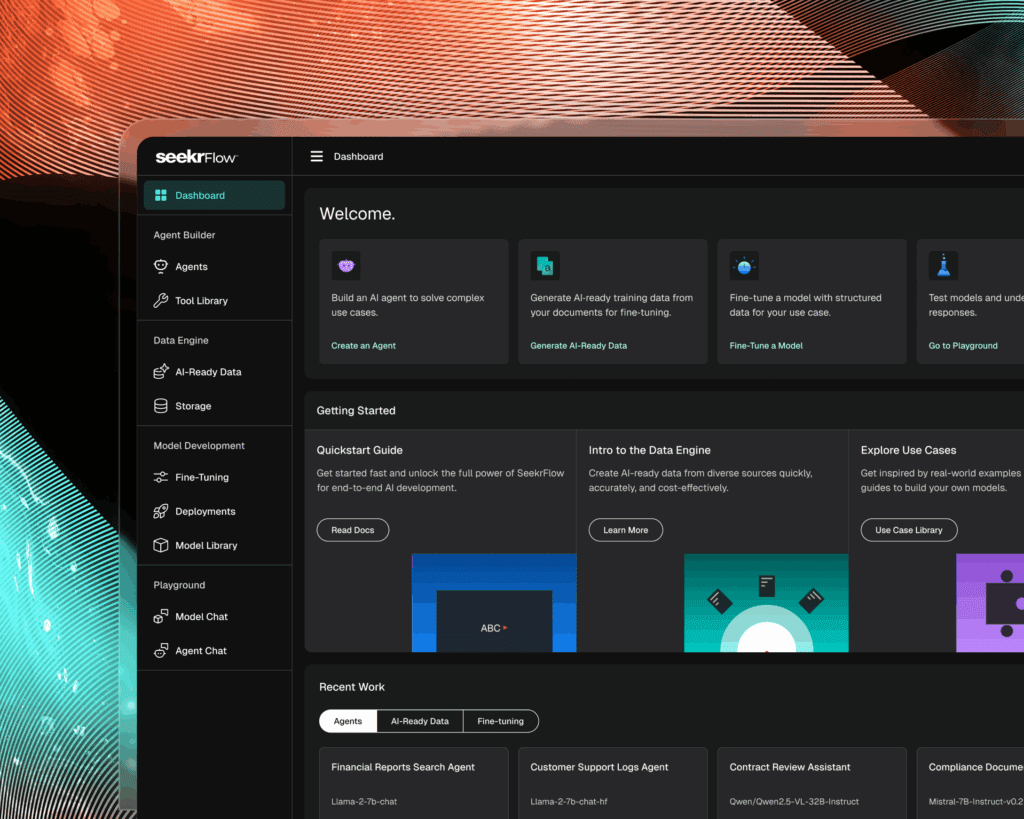Screen dimensions: 1024x819
Task: Switch to the AI-Ready Data tab
Action: [418, 721]
